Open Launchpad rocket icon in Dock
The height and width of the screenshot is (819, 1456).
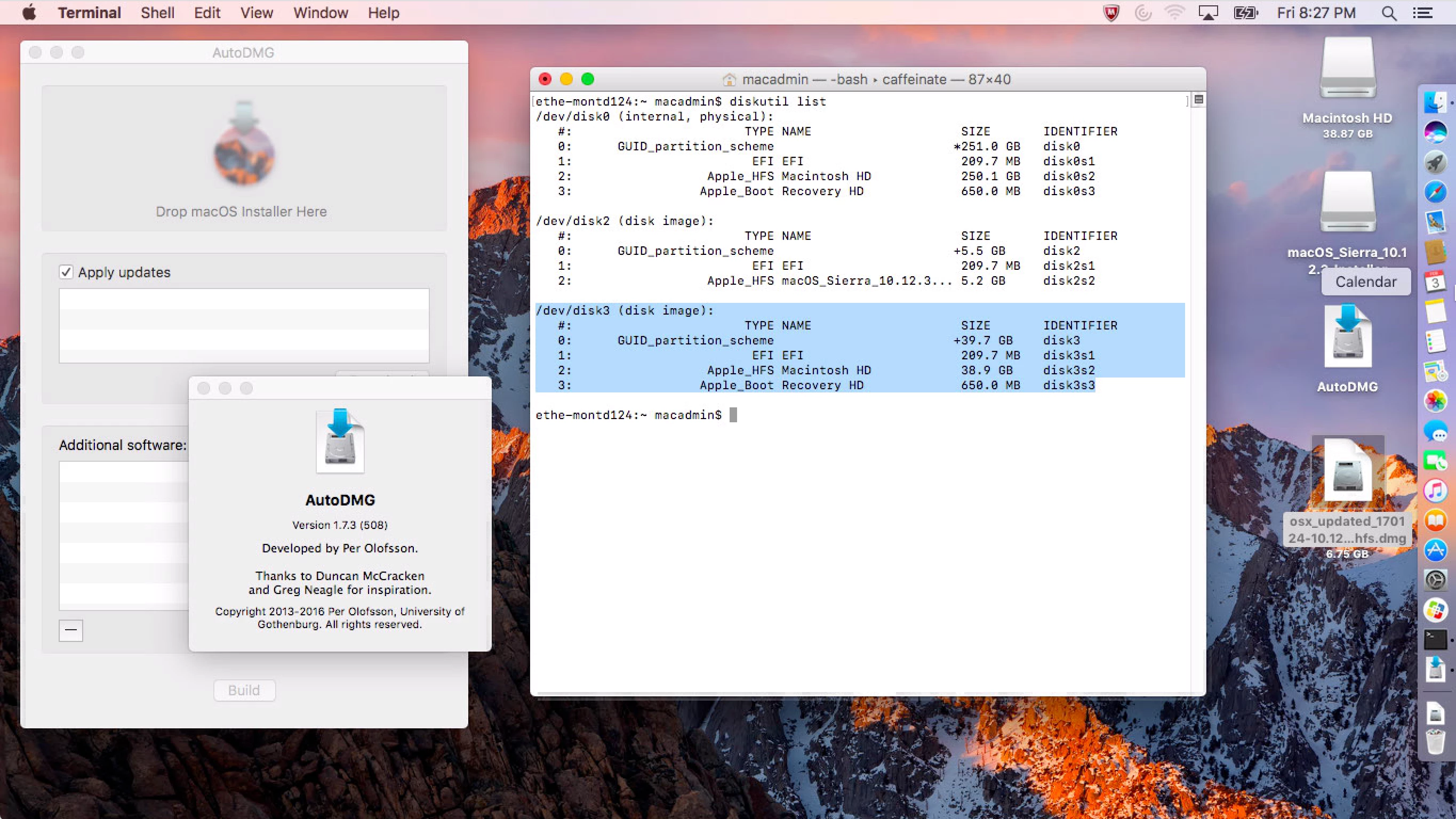[1435, 162]
